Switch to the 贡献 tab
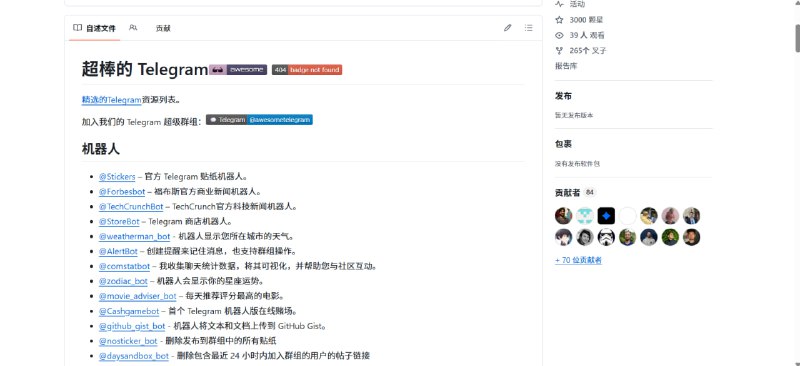This screenshot has width=800, height=366. pos(163,29)
